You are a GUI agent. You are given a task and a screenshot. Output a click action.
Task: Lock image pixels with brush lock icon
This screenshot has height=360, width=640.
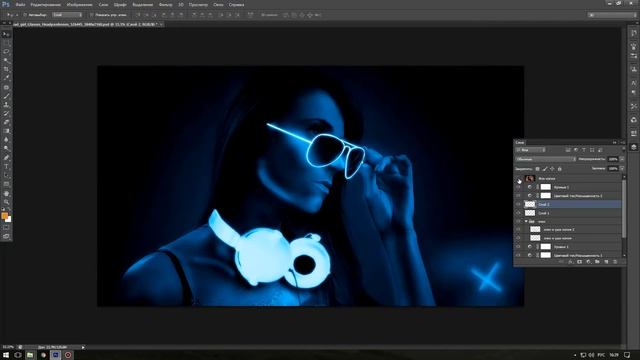pos(545,169)
